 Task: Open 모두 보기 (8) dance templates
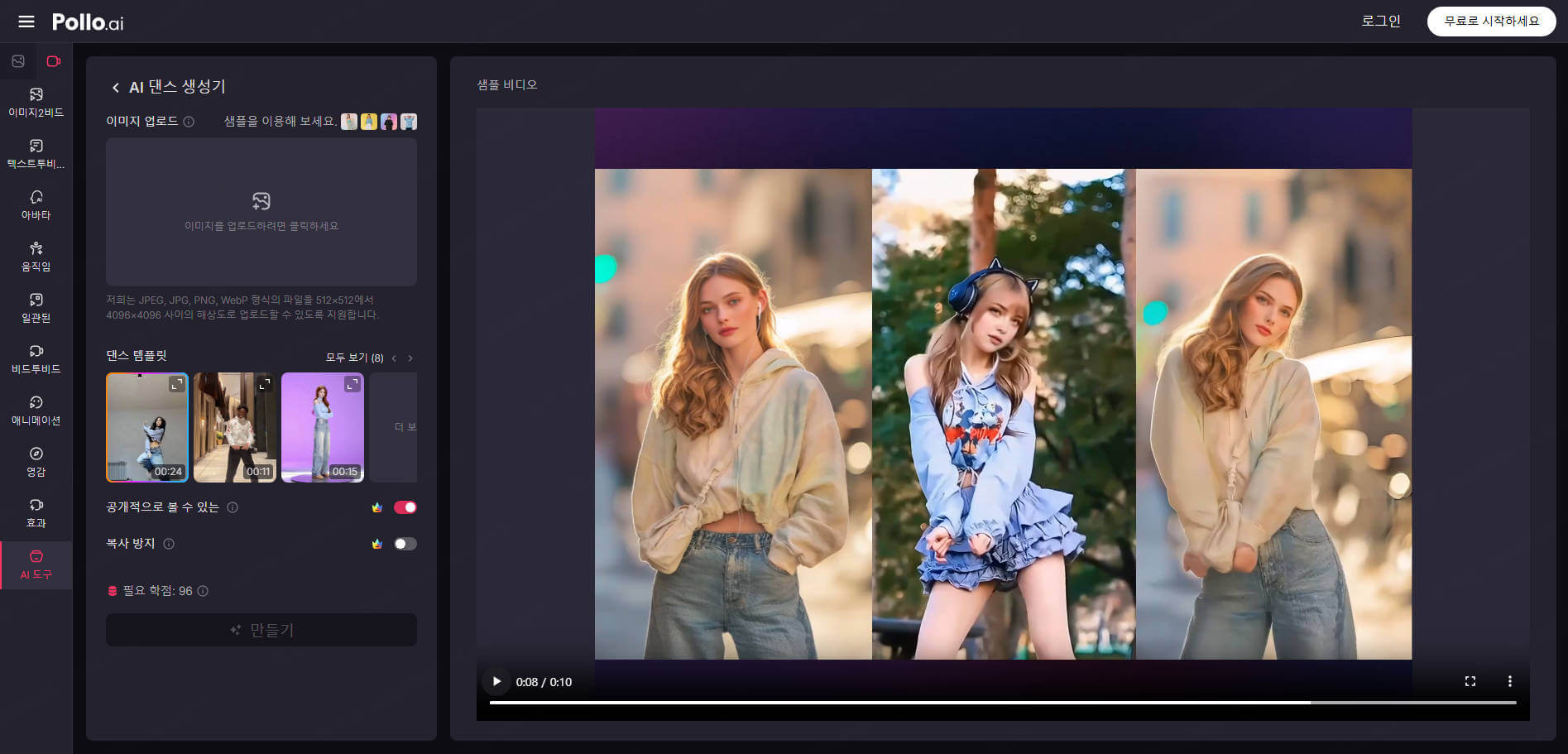354,358
